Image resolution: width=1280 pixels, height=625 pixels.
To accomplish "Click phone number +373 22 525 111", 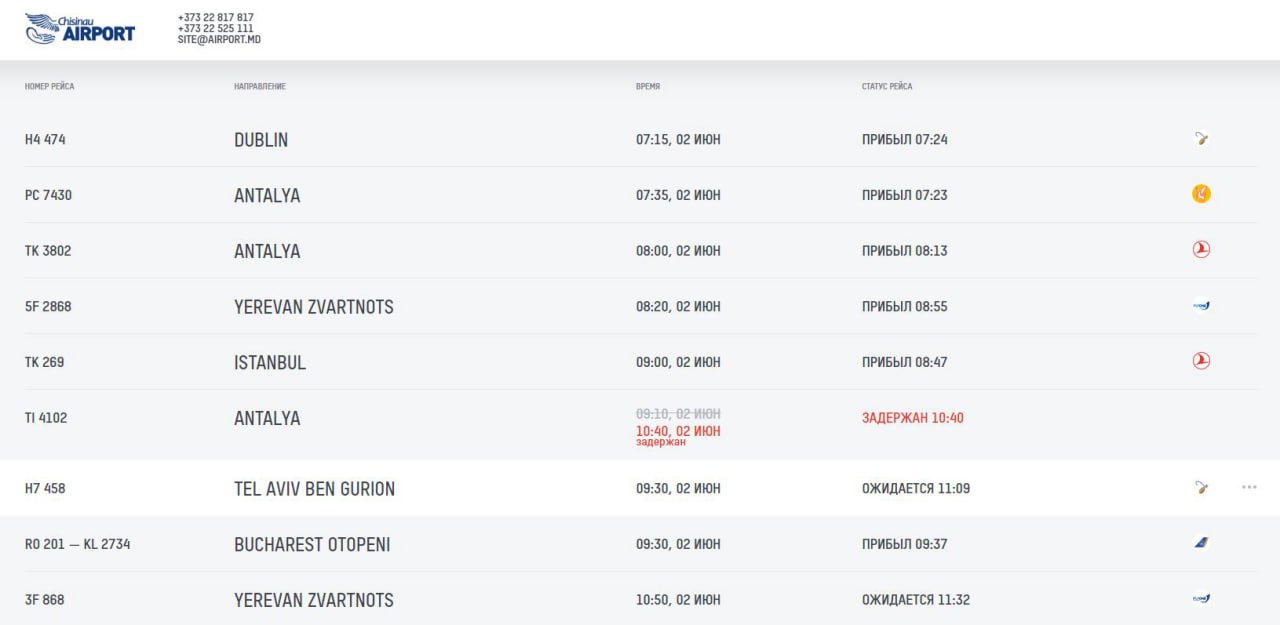I will tap(215, 29).
